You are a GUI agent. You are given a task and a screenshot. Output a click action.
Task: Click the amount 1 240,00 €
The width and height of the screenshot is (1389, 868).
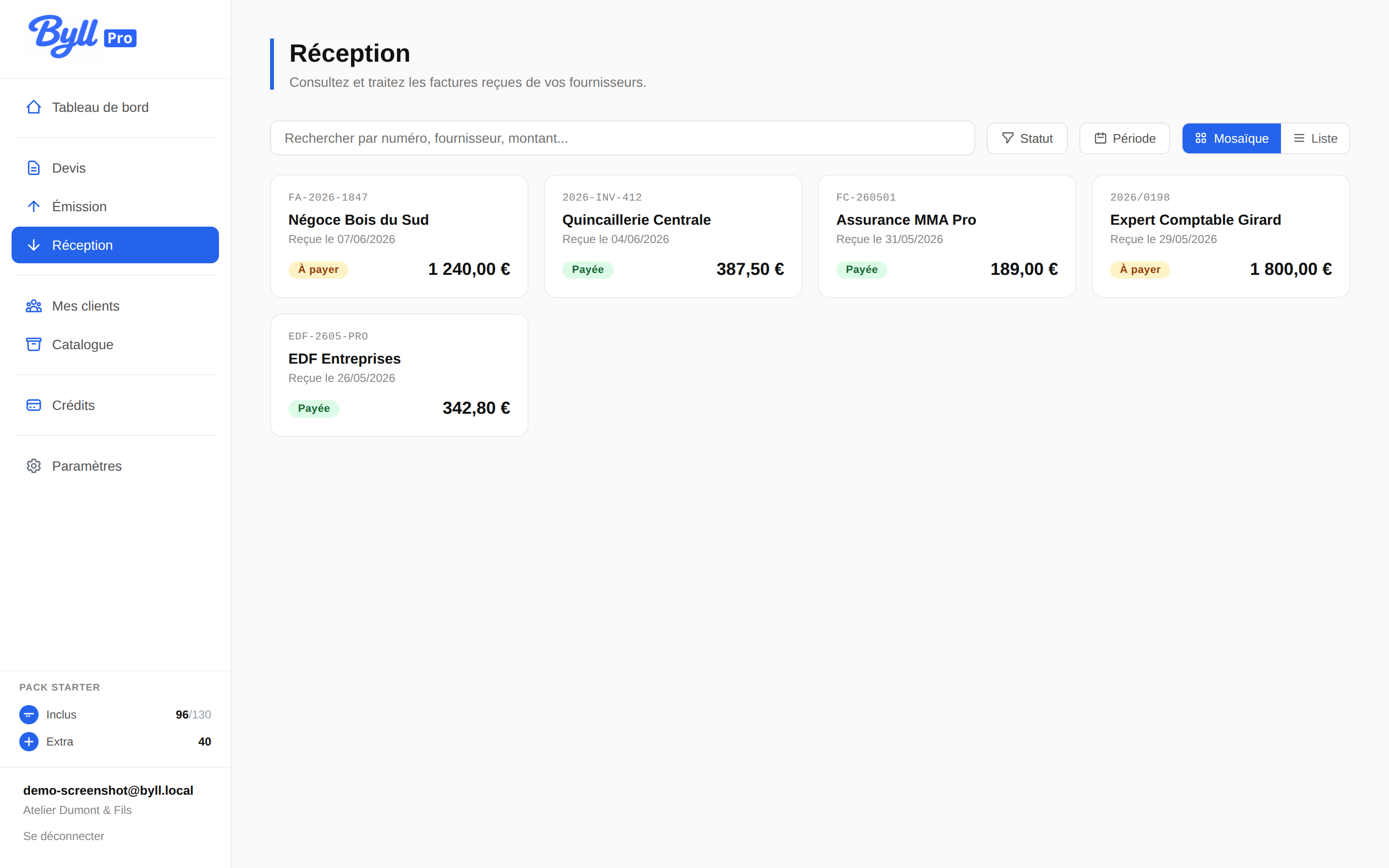point(469,269)
